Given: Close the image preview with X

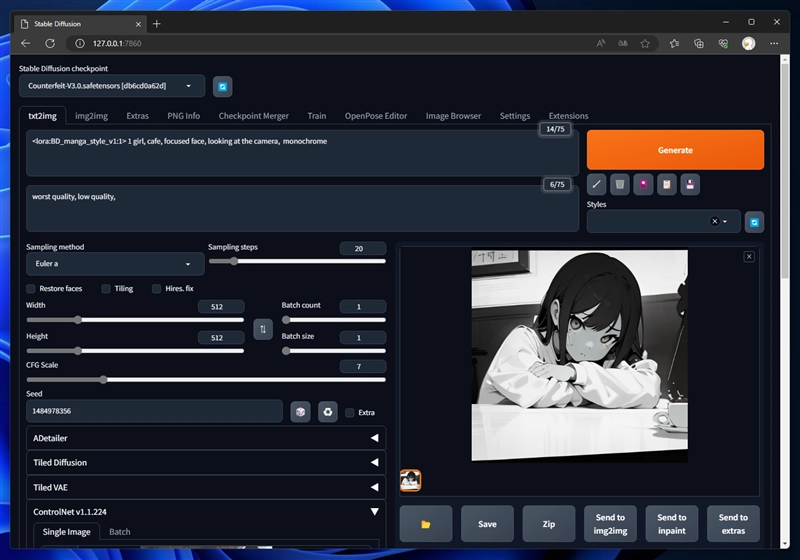Looking at the screenshot, I should 749,257.
